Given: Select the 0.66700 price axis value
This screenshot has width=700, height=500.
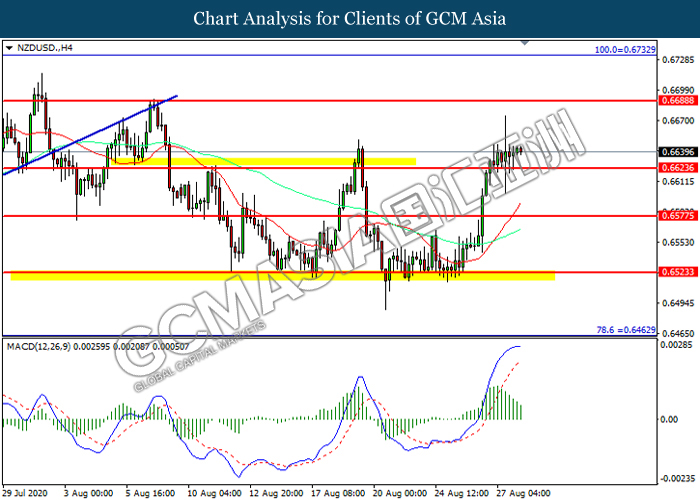Looking at the screenshot, I should [678, 121].
